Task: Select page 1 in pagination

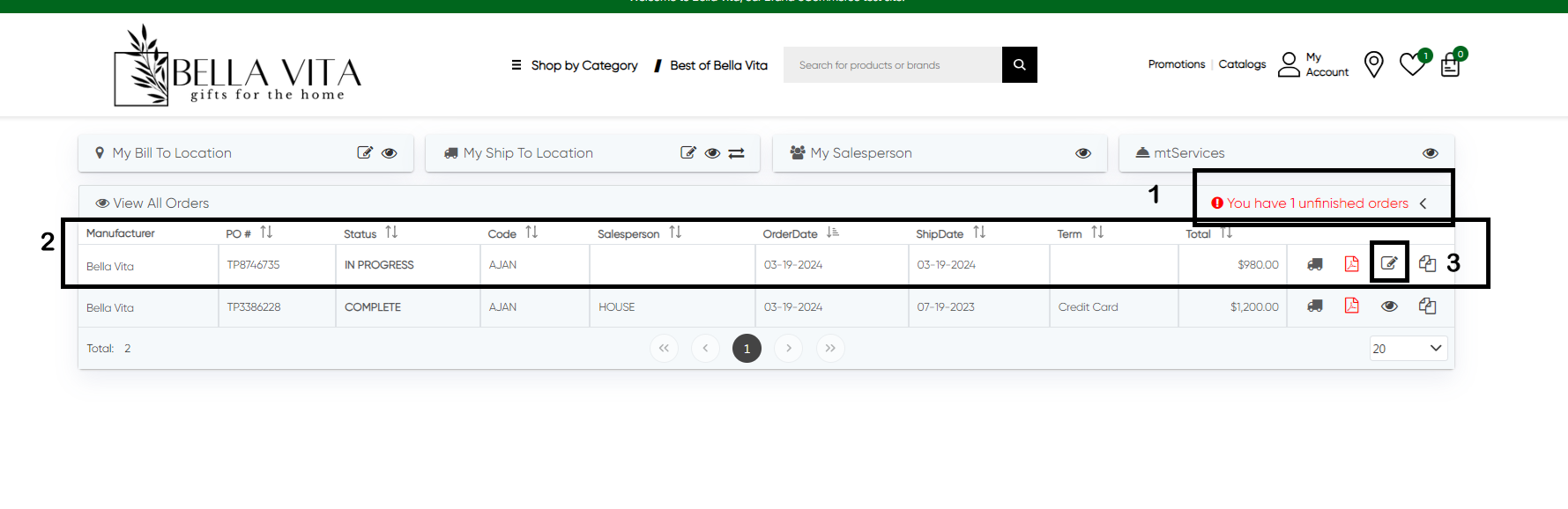Action: coord(747,349)
